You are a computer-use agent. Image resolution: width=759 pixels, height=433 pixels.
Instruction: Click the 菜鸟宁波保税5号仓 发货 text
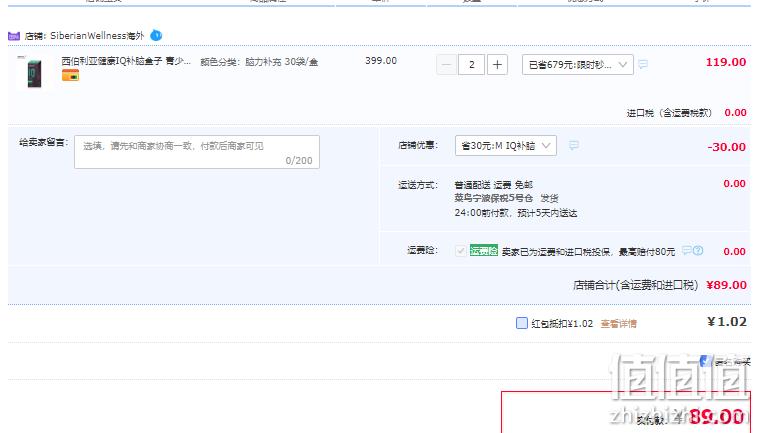pyautogui.click(x=506, y=198)
